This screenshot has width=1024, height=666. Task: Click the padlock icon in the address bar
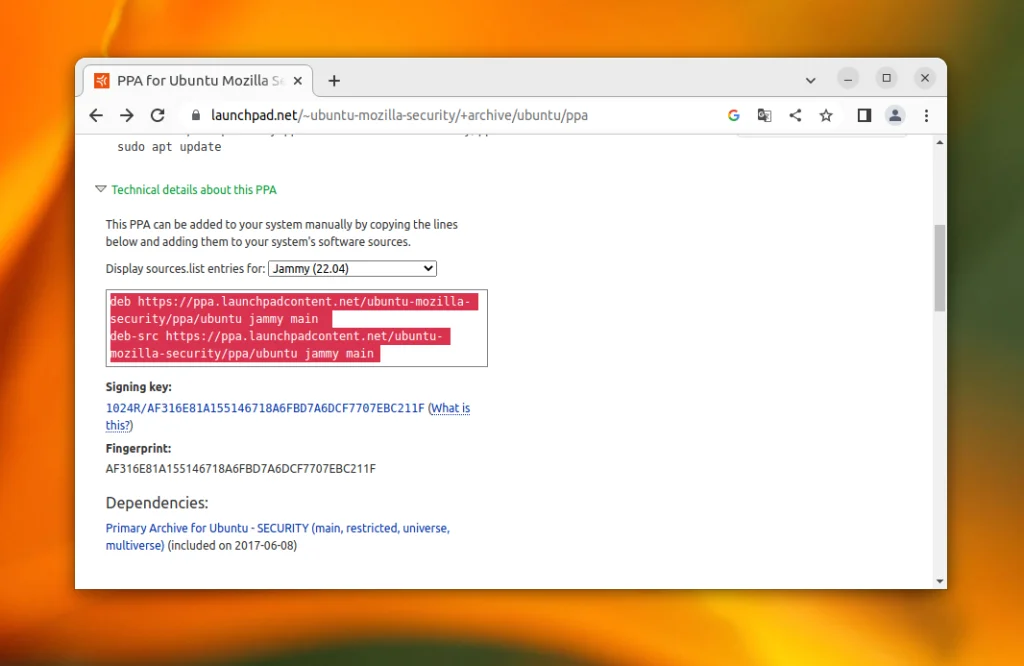click(x=196, y=115)
